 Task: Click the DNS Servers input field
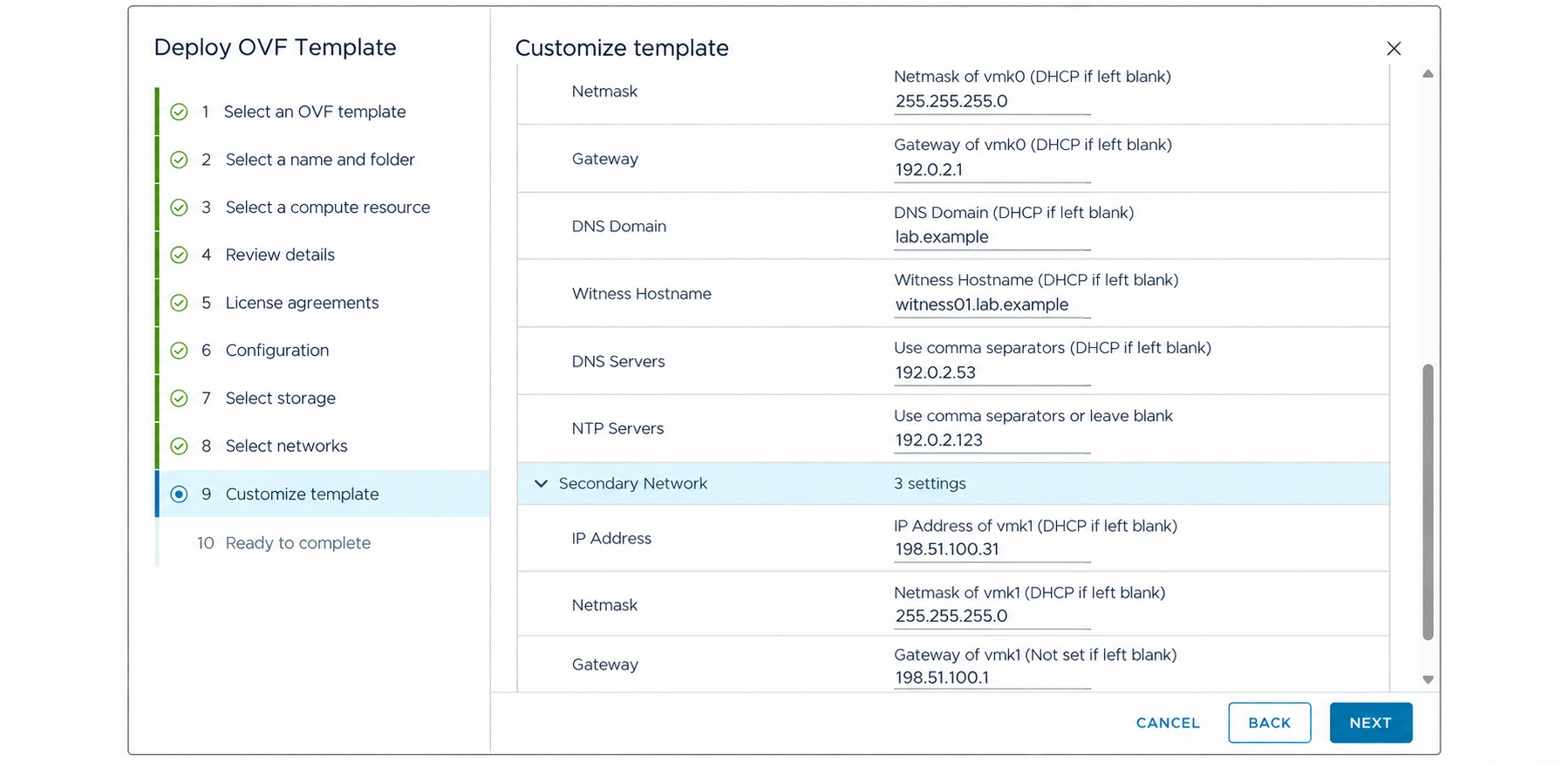tap(992, 373)
